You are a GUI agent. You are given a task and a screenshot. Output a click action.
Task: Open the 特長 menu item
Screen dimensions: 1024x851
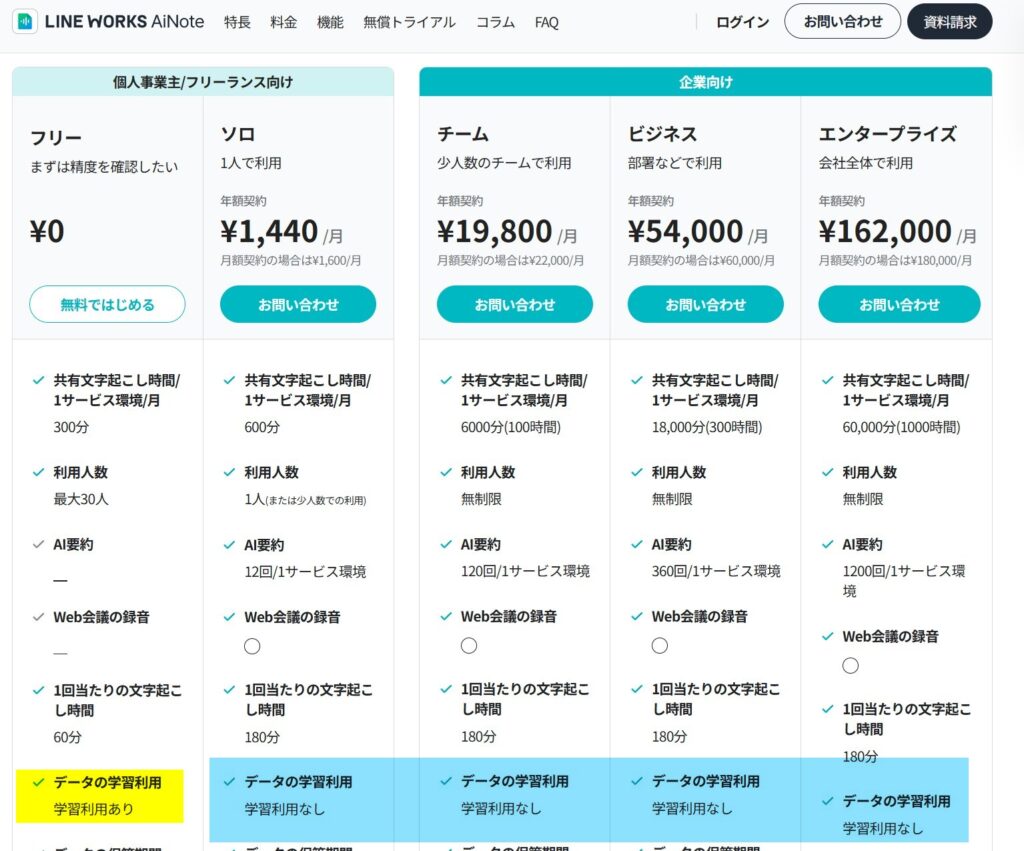pyautogui.click(x=237, y=22)
